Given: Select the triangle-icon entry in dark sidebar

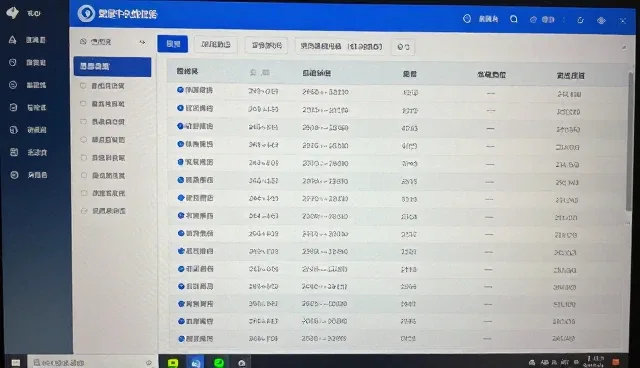Looking at the screenshot, I should click(27, 40).
